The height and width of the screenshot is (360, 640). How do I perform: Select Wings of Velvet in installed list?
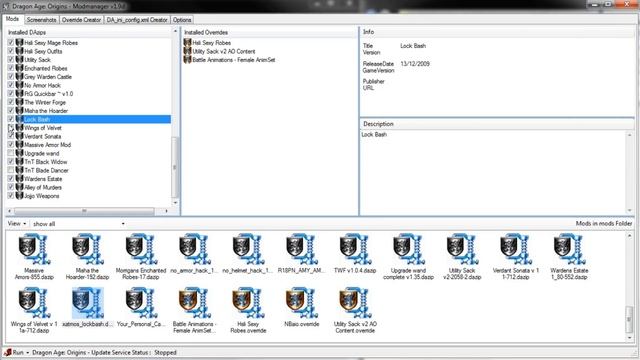coord(43,128)
